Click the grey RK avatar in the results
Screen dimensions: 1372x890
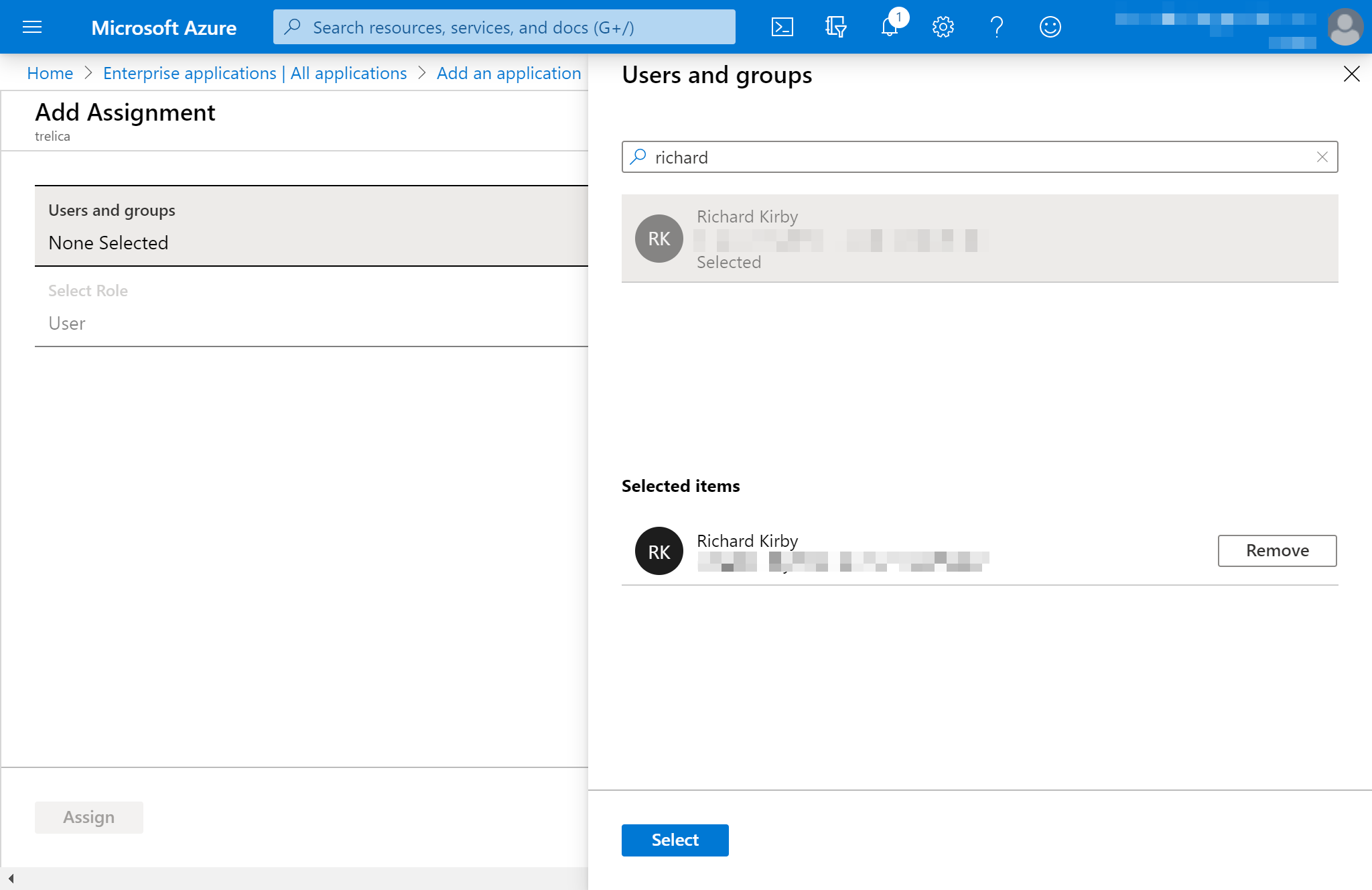coord(659,239)
